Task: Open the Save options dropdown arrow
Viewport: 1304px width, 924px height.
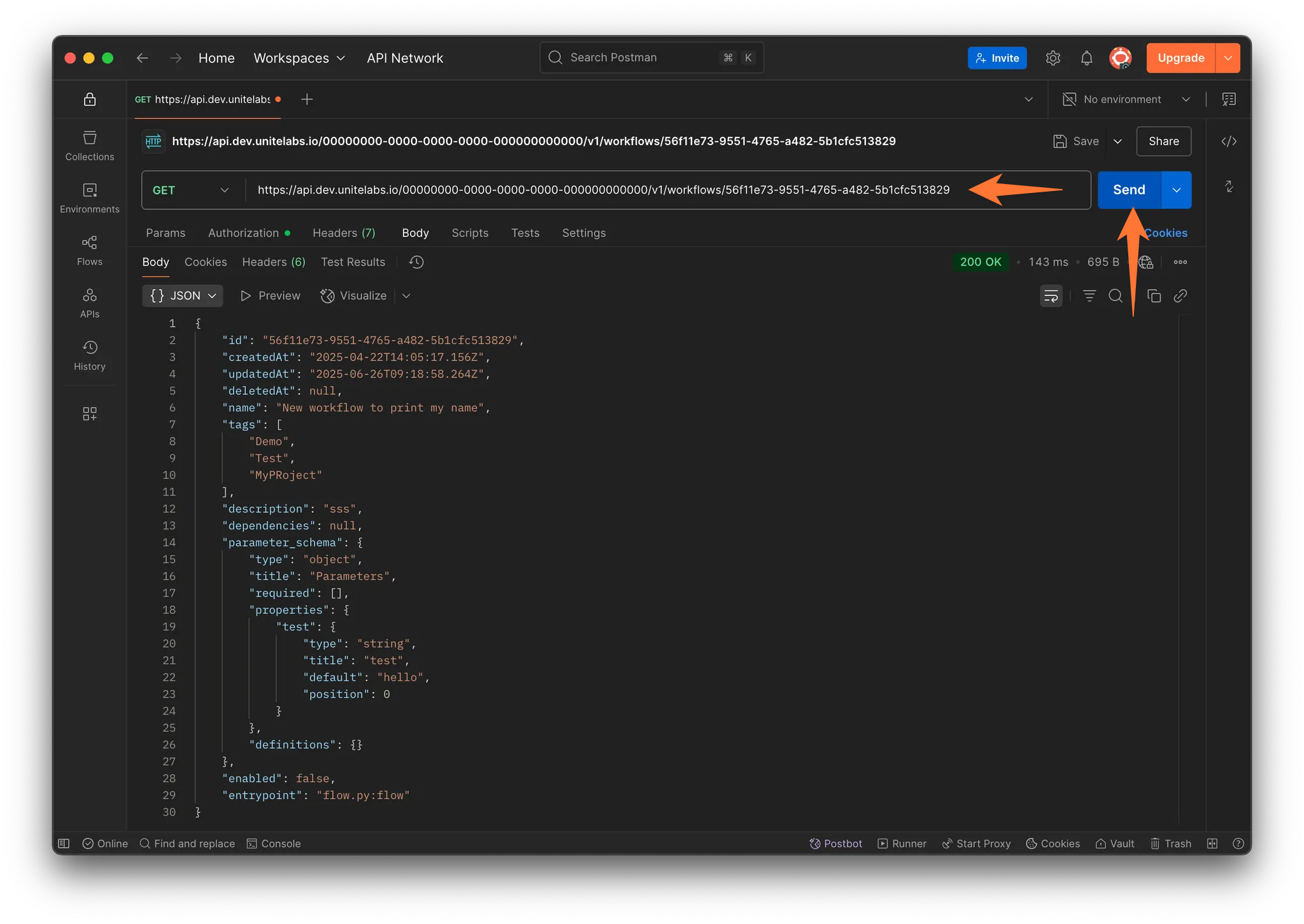Action: tap(1117, 141)
